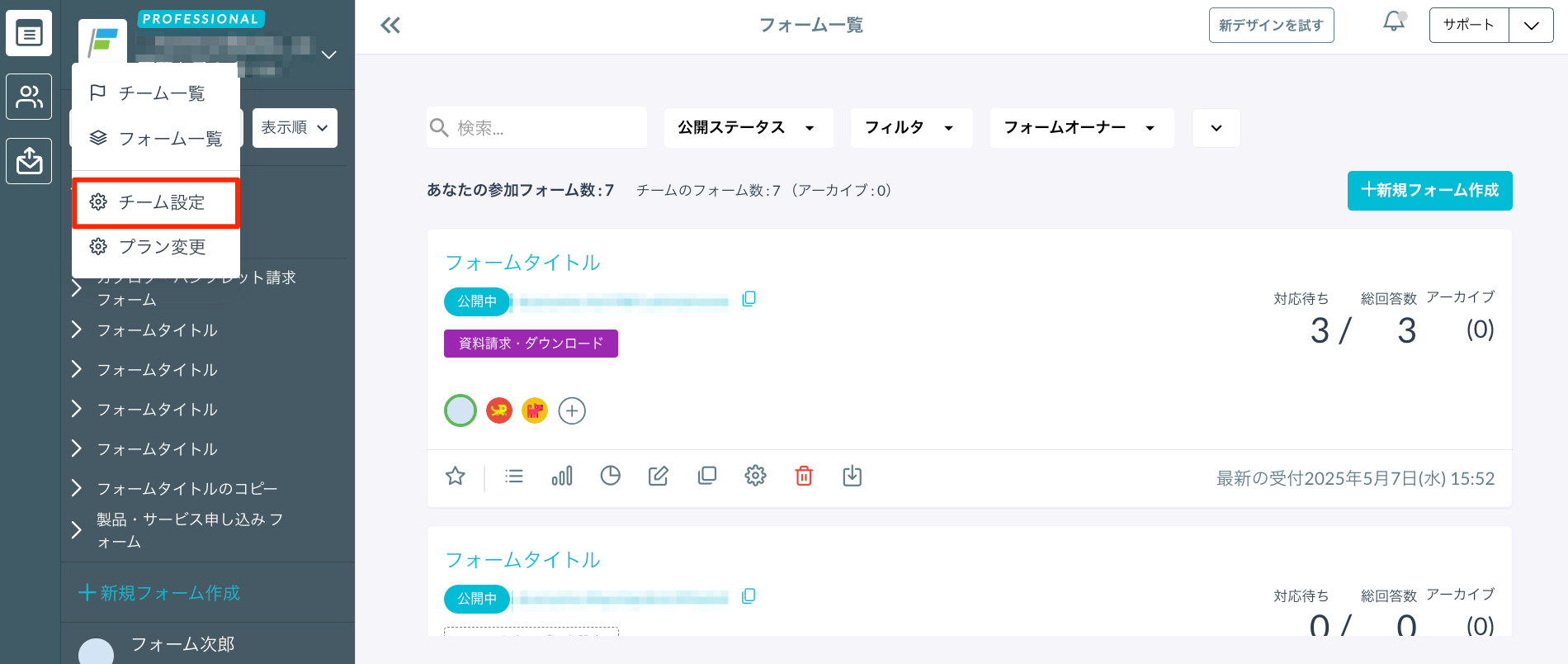Copy the first form's public URL
Viewport: 1568px width, 664px height.
[749, 299]
